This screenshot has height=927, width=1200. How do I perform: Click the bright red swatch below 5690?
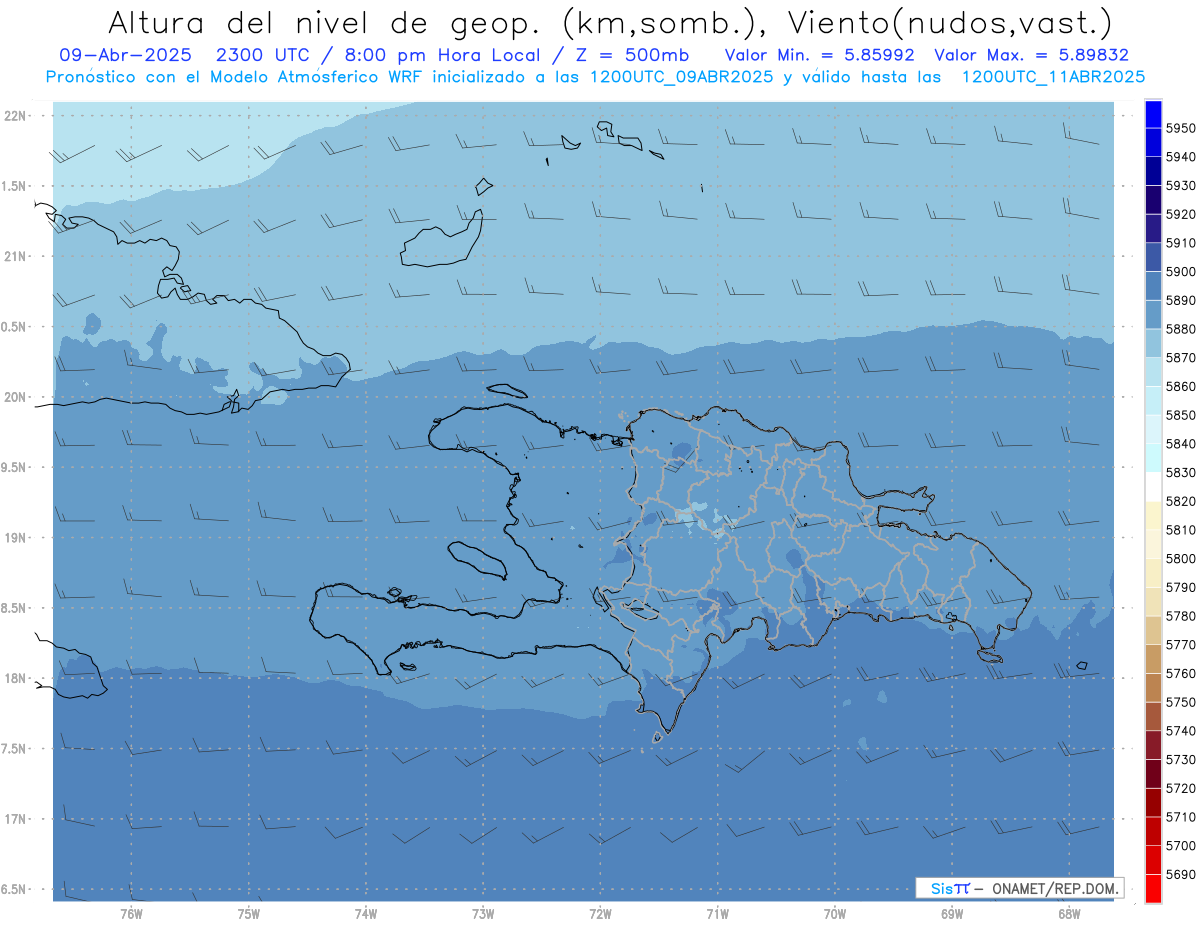1153,889
